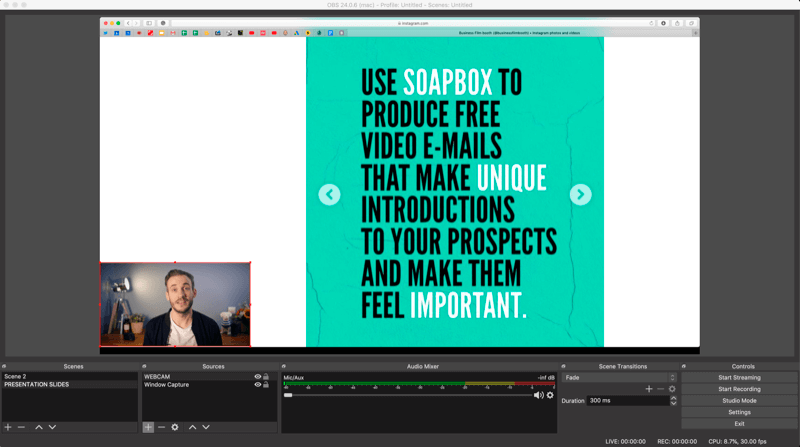800x447 pixels.
Task: Select webcam overlay in preview
Action: click(x=175, y=304)
